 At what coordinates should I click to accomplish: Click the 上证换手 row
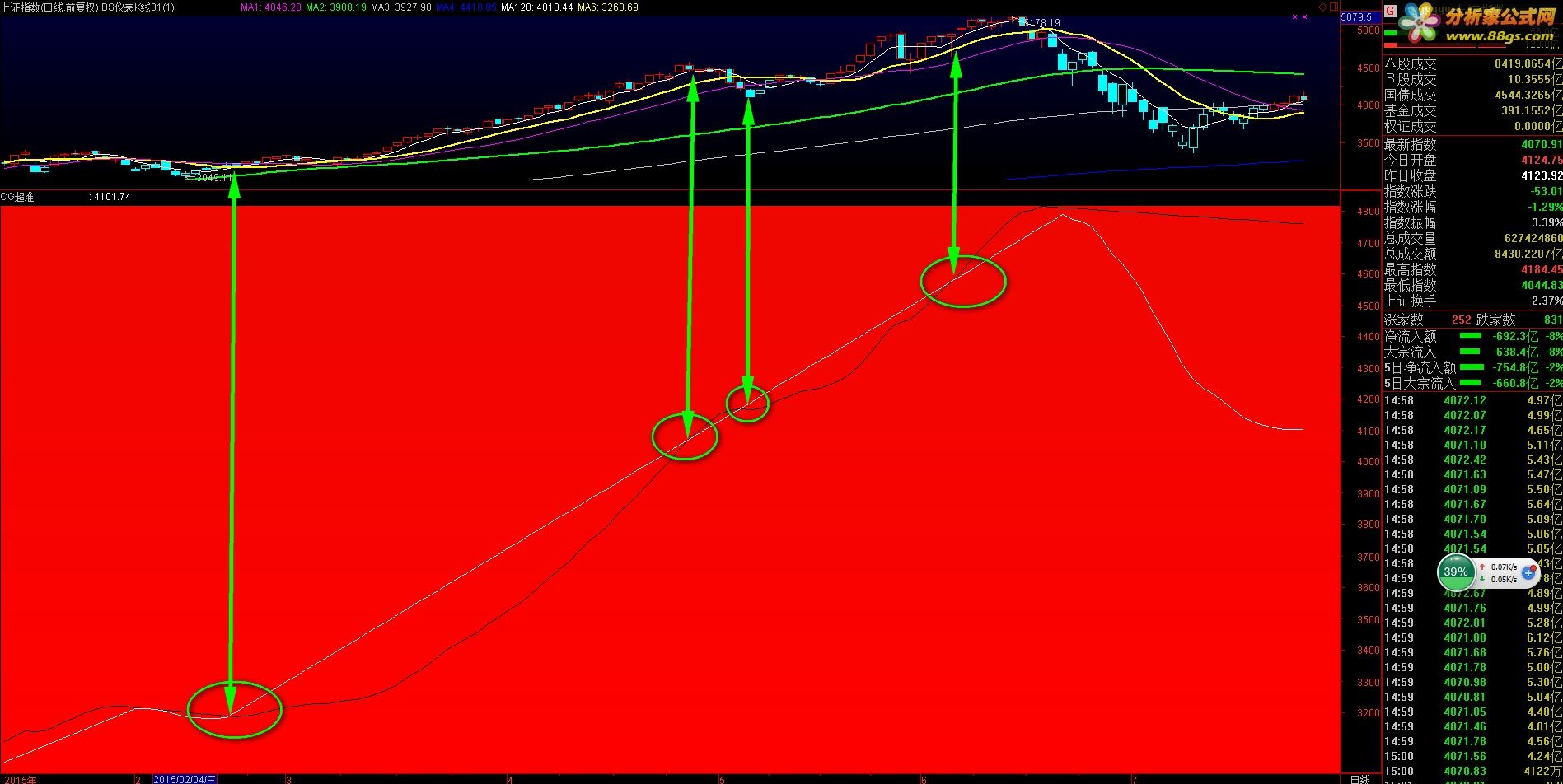point(1473,301)
